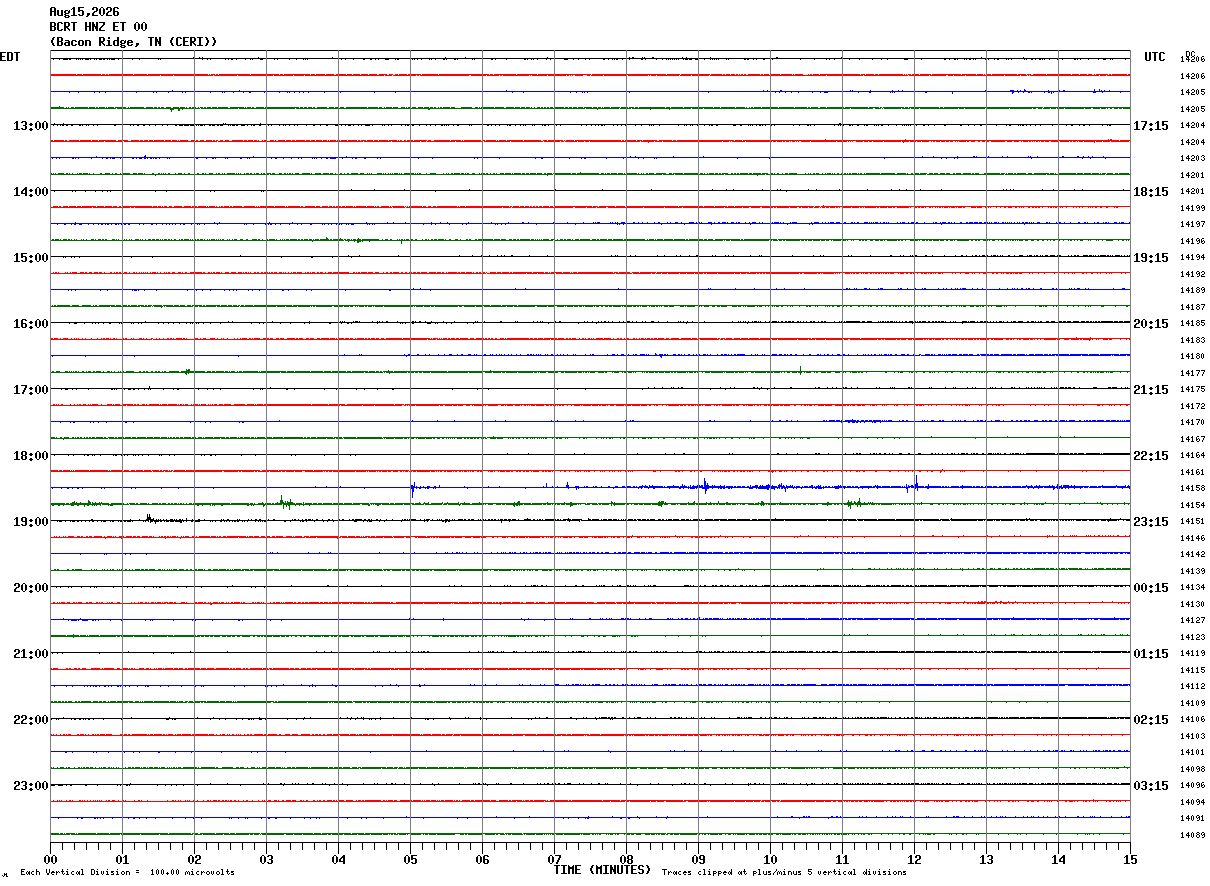This screenshot has width=1210, height=886.
Task: Click the Bacon Ridge, TN (CERI) text
Action: (x=133, y=42)
